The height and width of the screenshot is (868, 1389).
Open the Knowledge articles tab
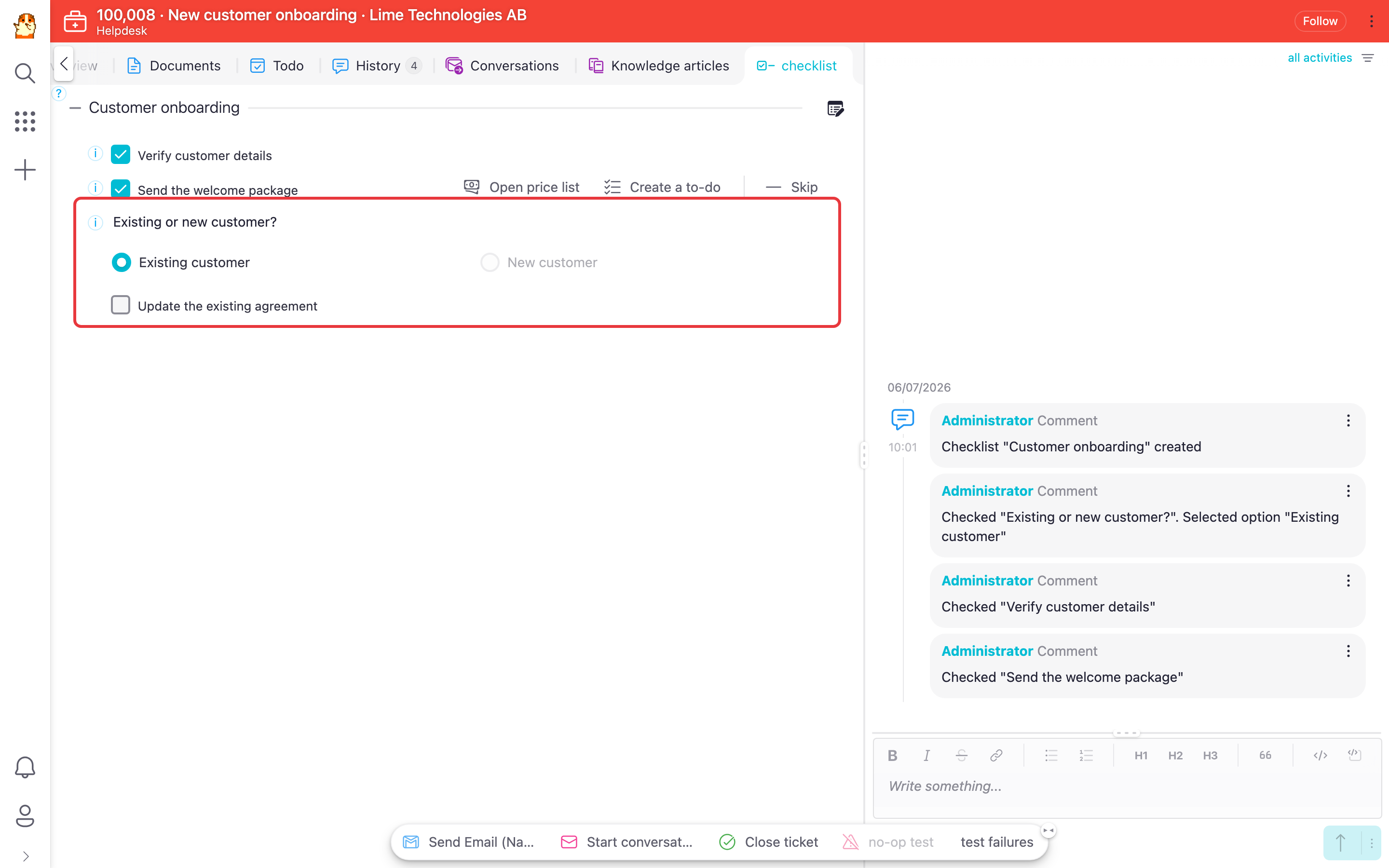(658, 66)
